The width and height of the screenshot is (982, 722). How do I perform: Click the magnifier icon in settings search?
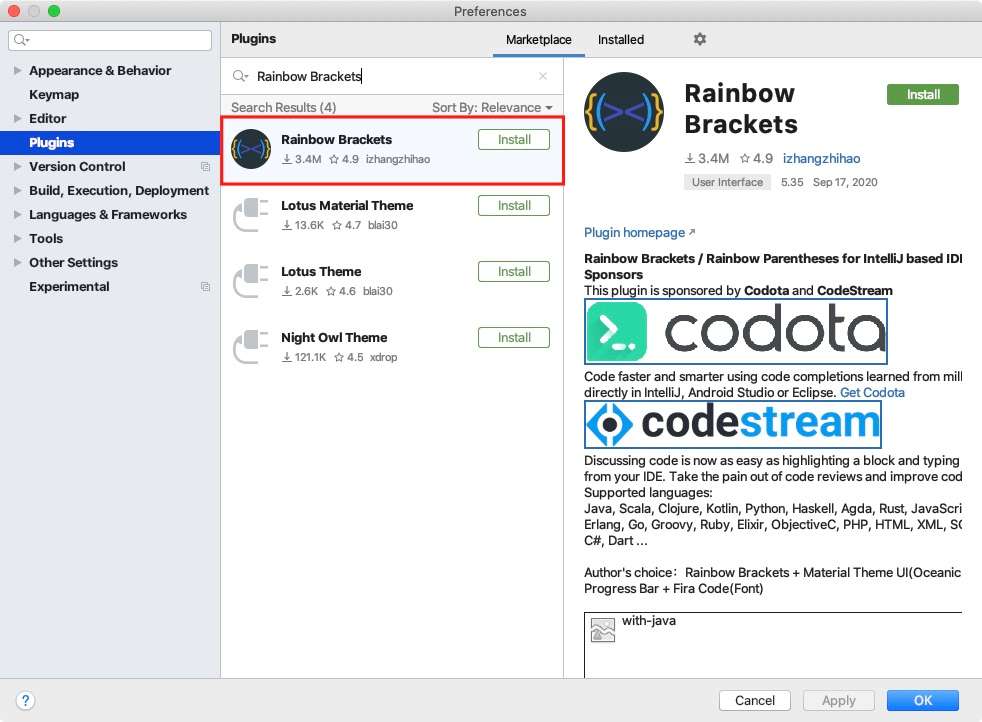(21, 40)
